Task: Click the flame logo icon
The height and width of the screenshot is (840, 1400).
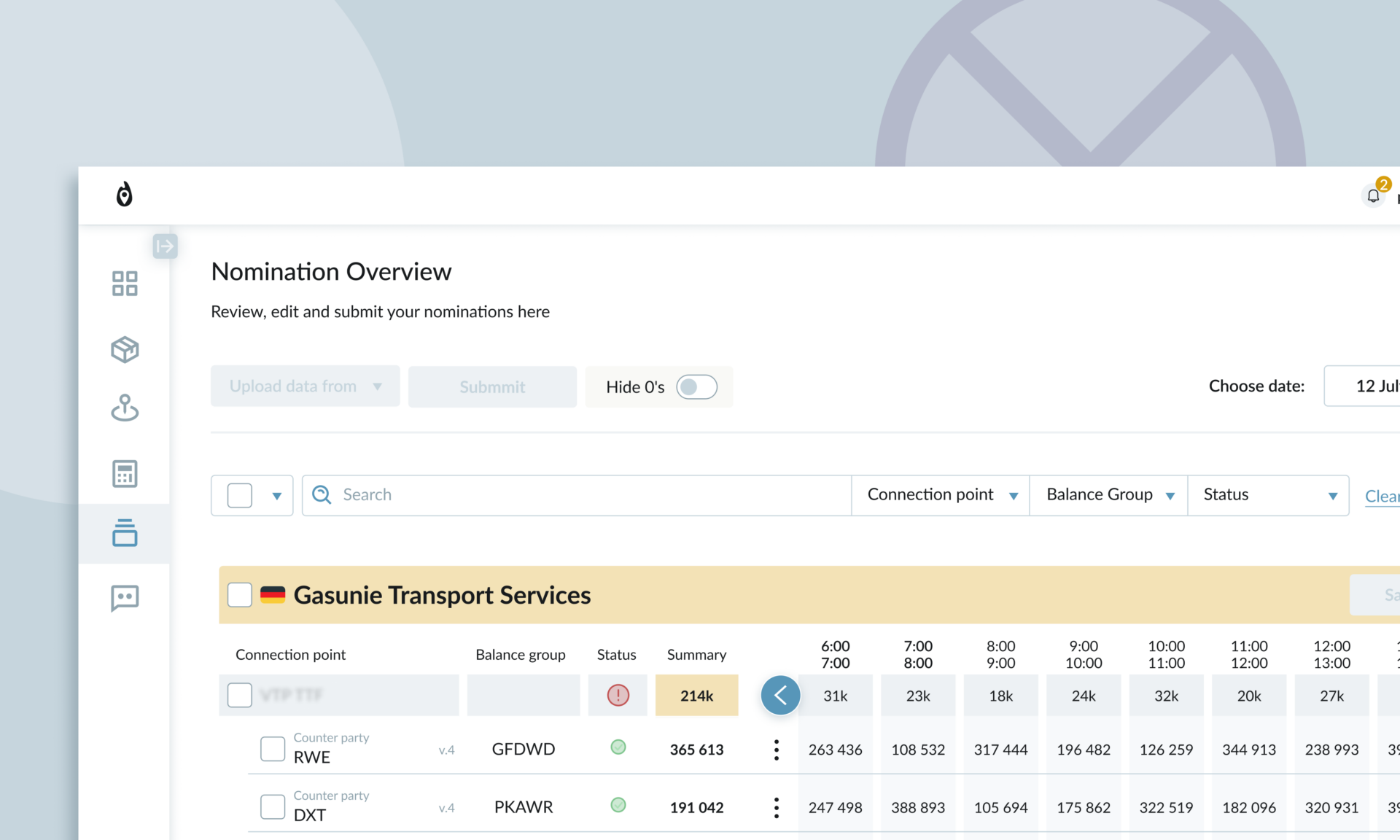Action: point(125,195)
